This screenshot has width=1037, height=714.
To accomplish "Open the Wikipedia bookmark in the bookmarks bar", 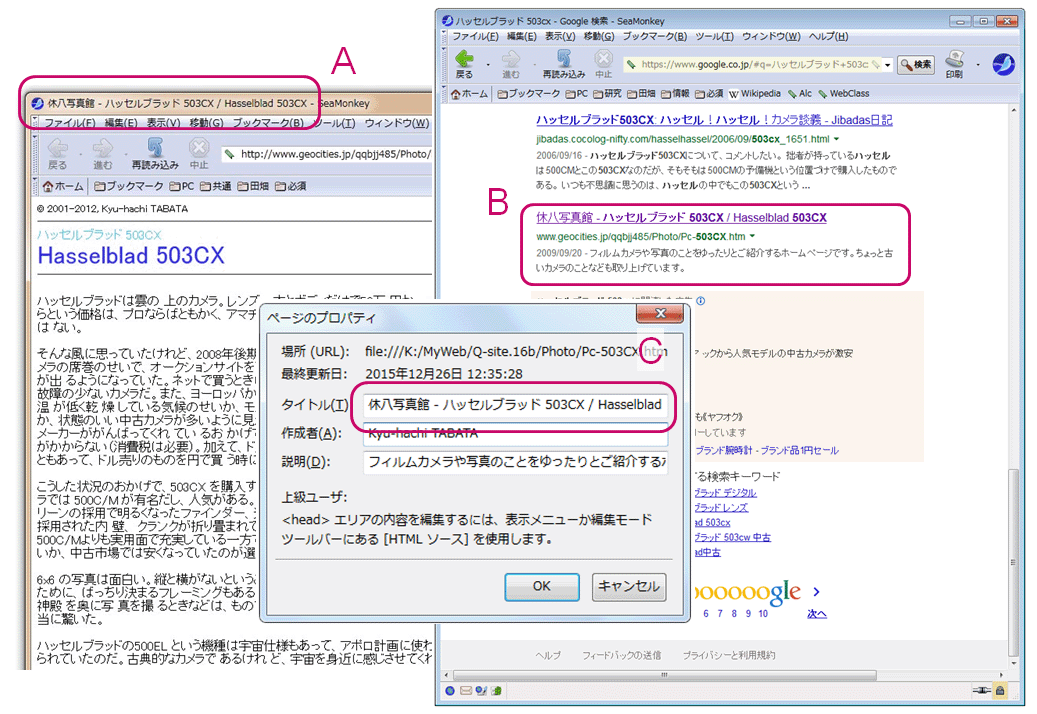I will point(755,94).
